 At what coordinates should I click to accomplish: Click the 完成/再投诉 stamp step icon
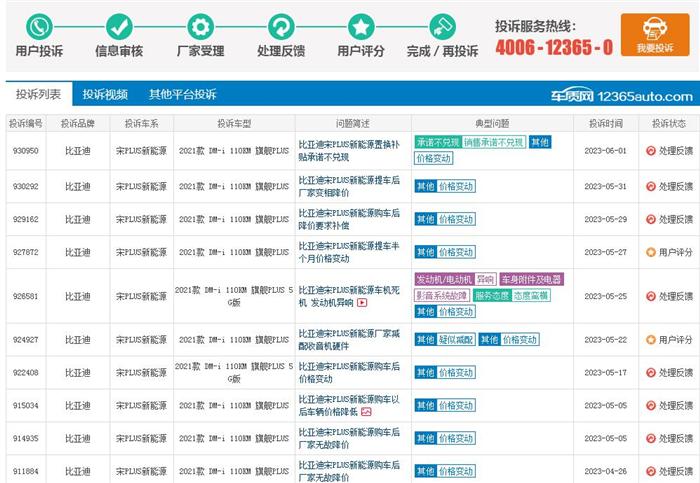(x=442, y=27)
